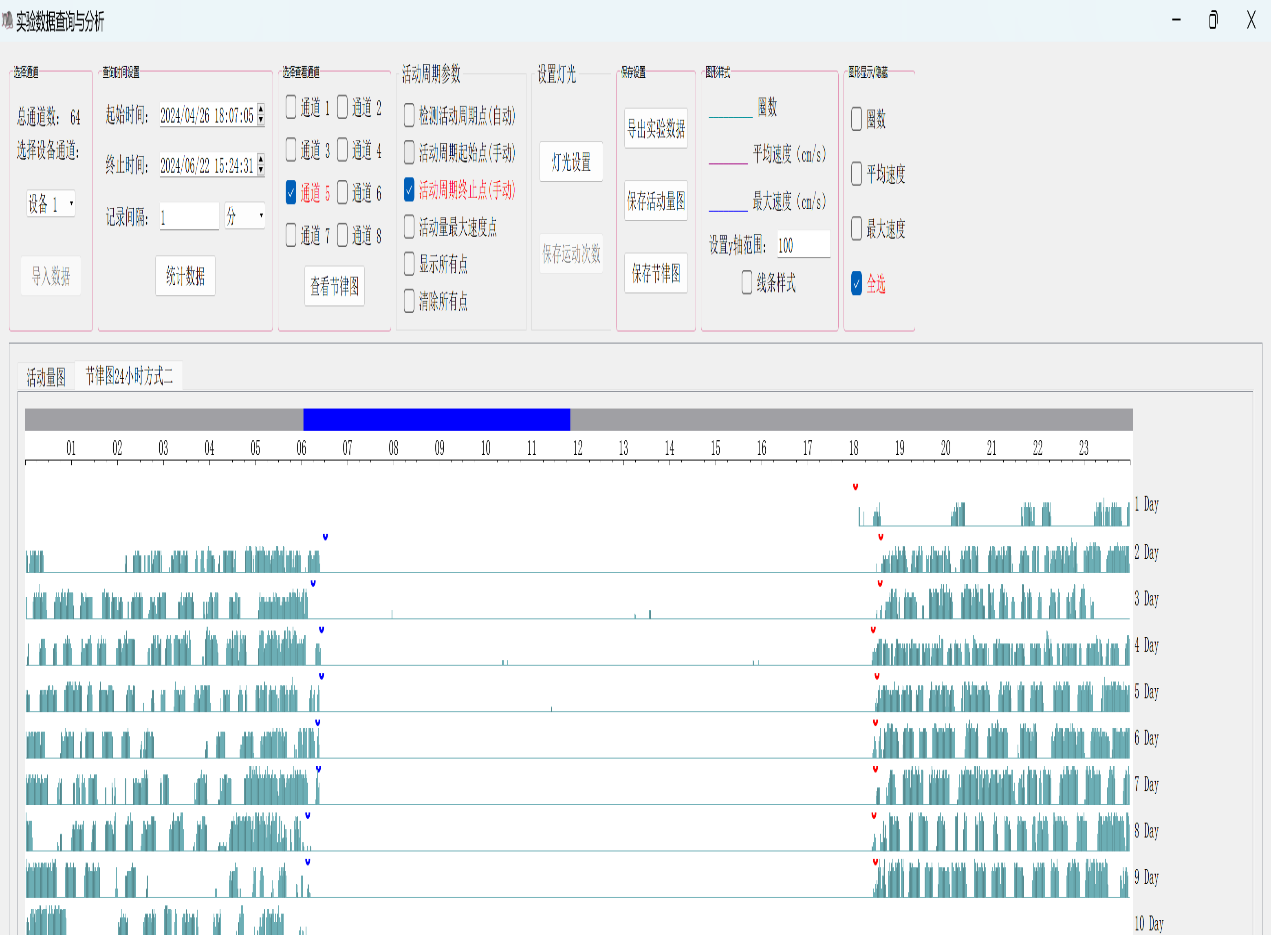Enable the 通道 1 checkbox
Viewport: 1271px width, 935px height.
tap(292, 107)
